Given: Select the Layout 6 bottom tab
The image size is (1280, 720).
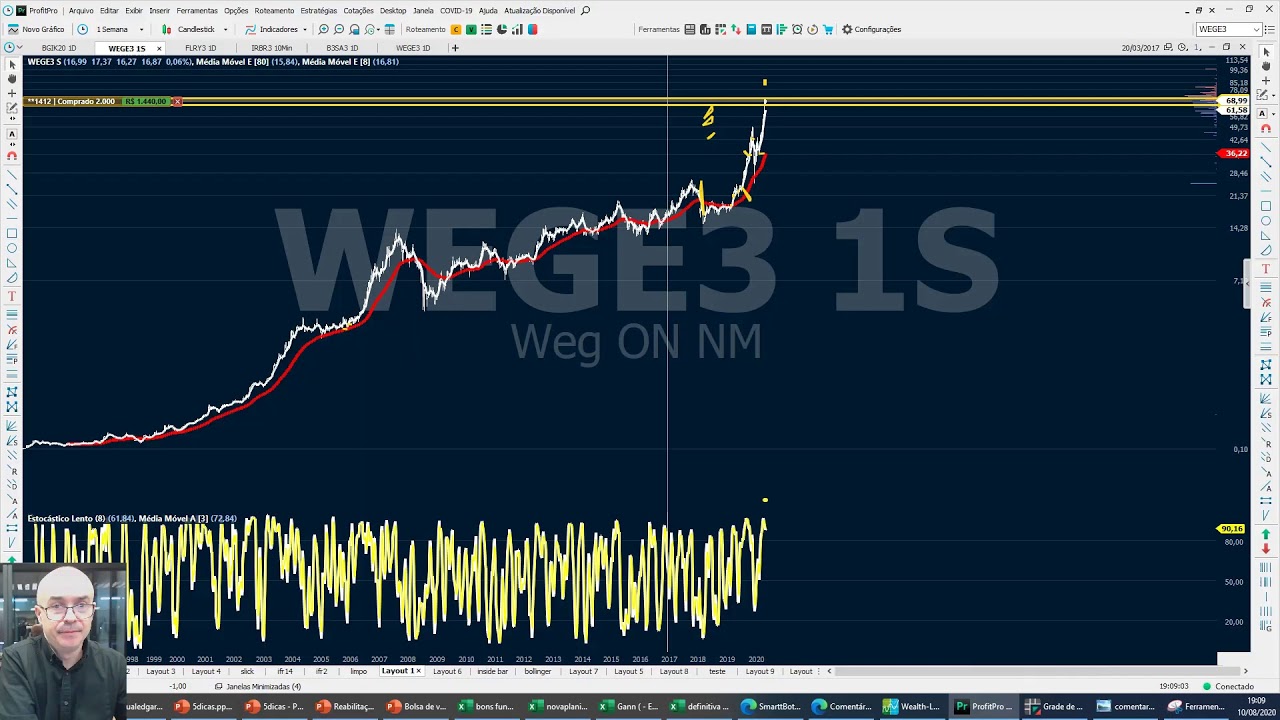Looking at the screenshot, I should pos(448,671).
